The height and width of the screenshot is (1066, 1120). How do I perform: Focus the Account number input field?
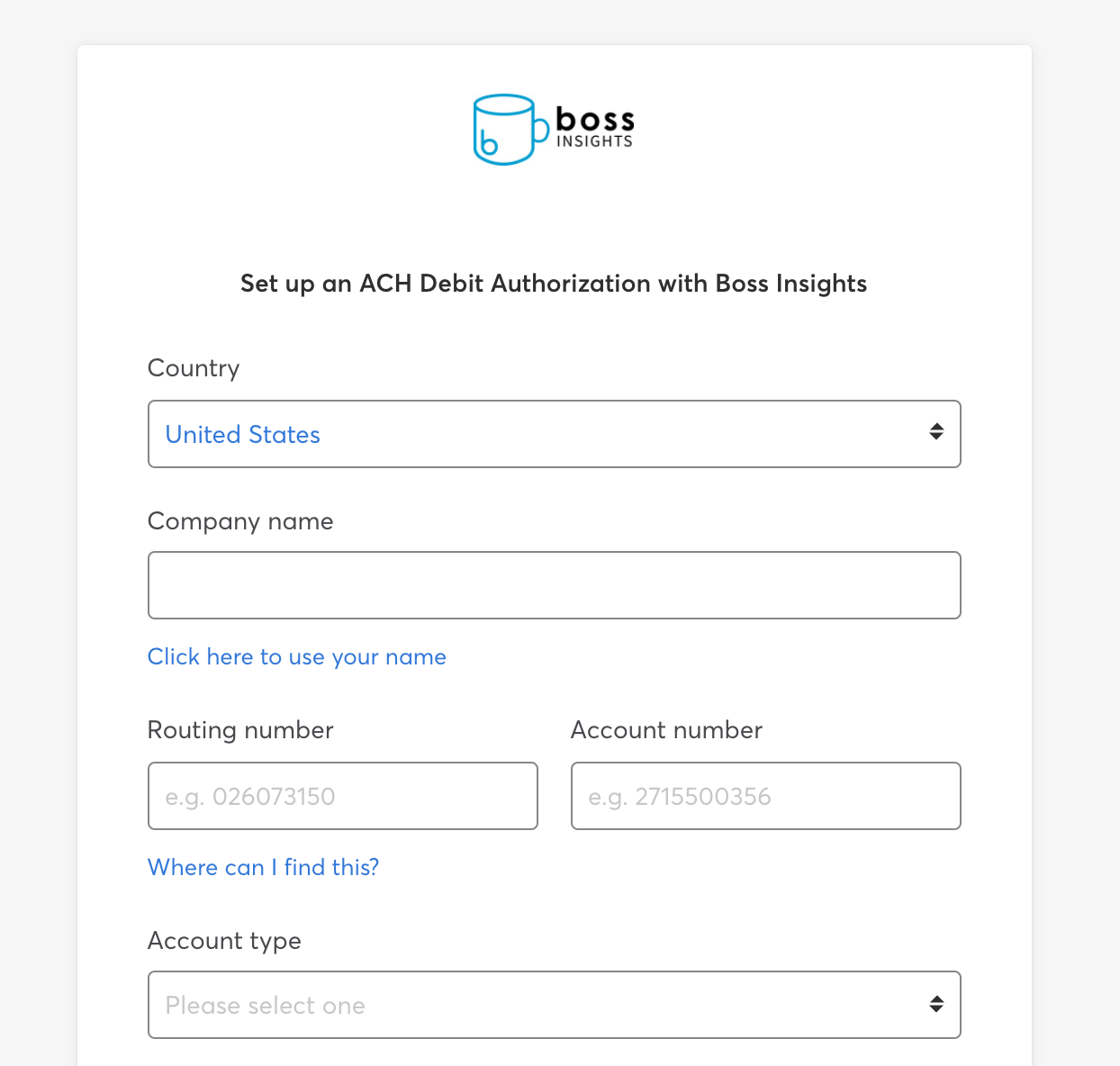pyautogui.click(x=766, y=796)
